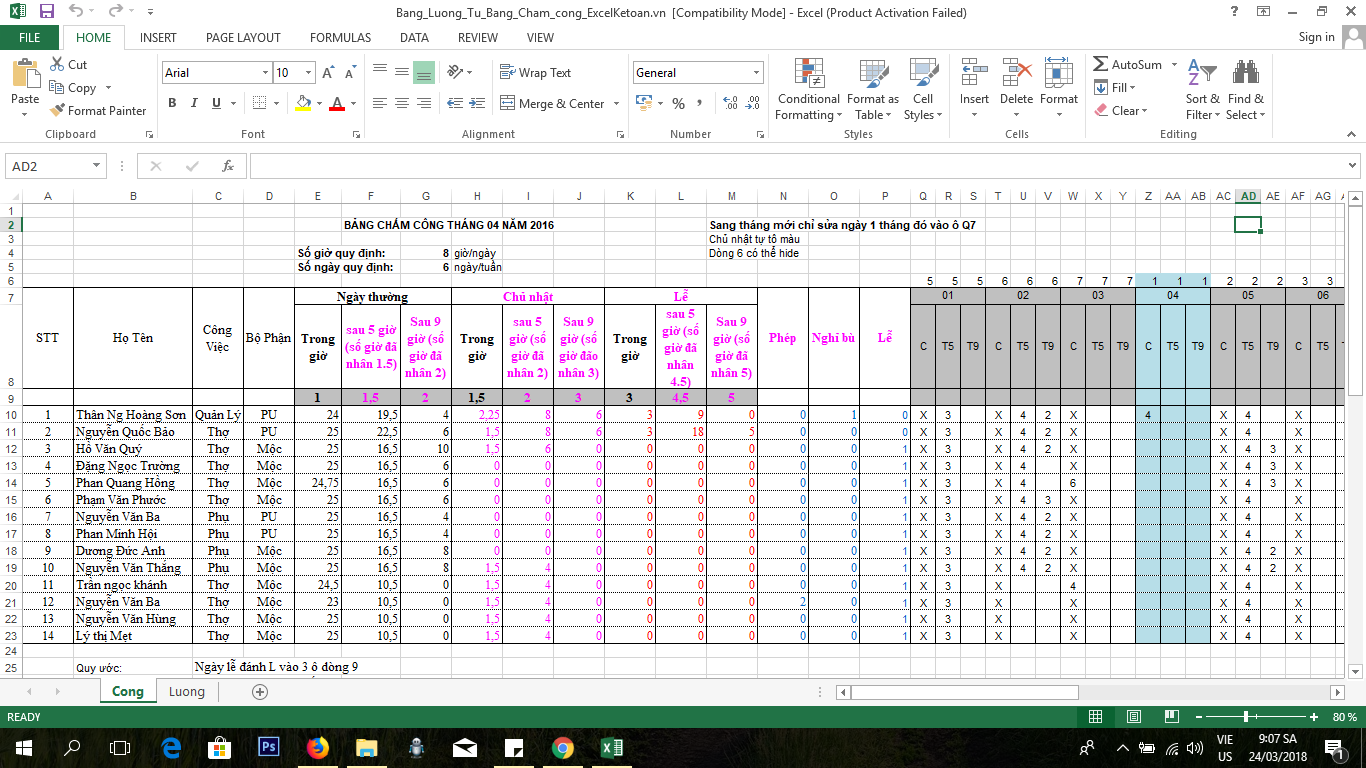Screen dimensions: 1366x768
Task: Toggle italic formatting
Action: pyautogui.click(x=194, y=103)
